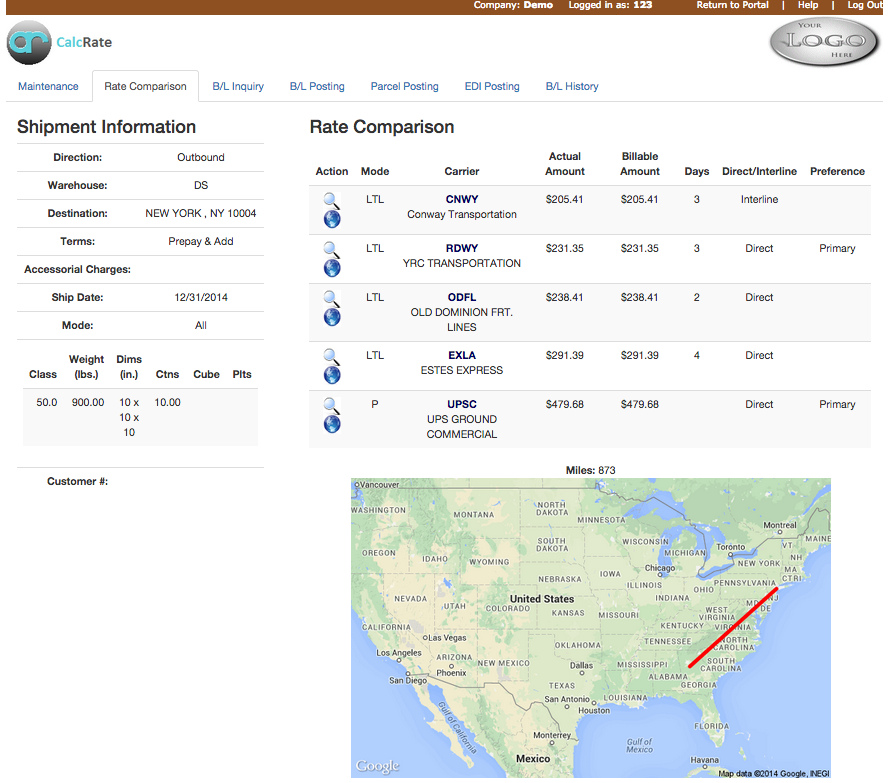
Task: Switch to the B/L Inquiry tab
Action: [x=238, y=86]
